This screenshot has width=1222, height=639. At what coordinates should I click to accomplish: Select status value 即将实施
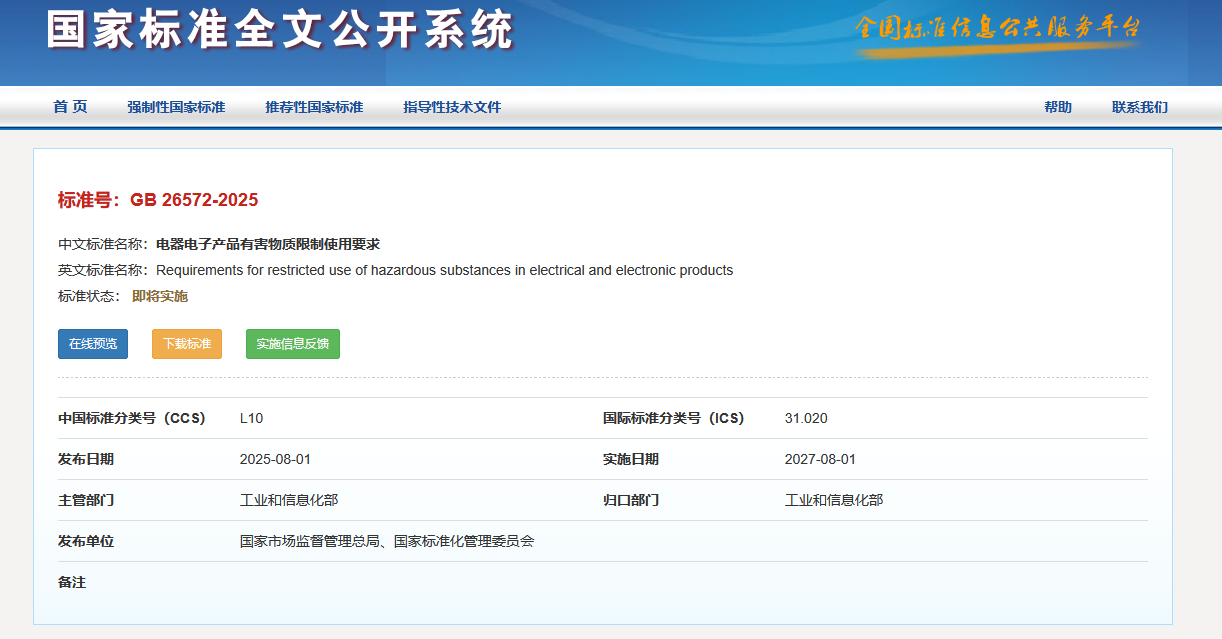(x=160, y=296)
